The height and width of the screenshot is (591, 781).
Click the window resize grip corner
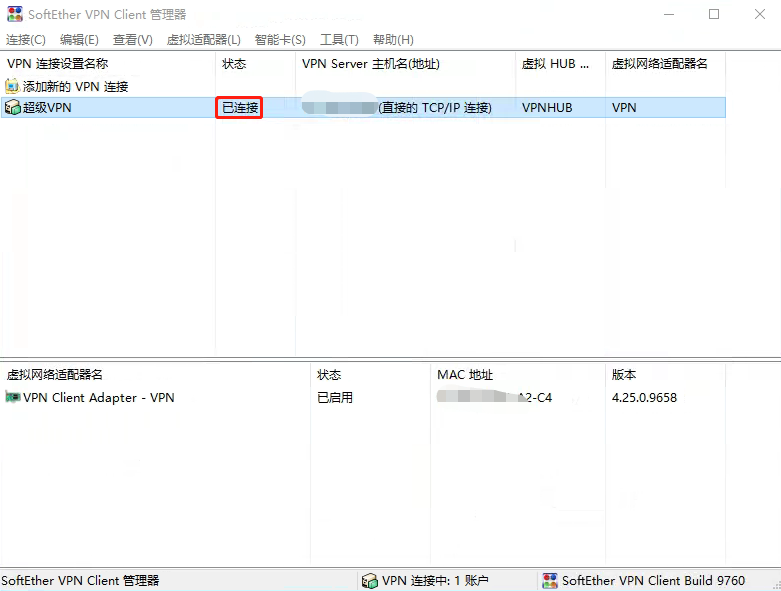776,586
